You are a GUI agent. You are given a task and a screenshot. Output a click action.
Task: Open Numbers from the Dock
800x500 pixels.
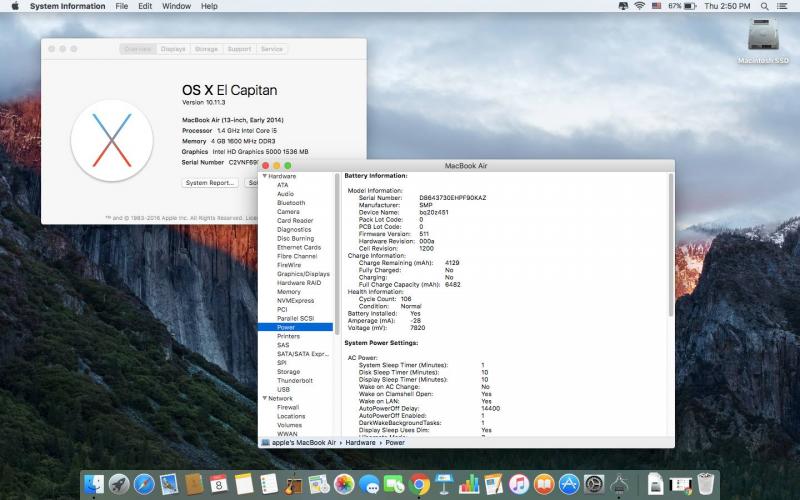click(x=469, y=484)
